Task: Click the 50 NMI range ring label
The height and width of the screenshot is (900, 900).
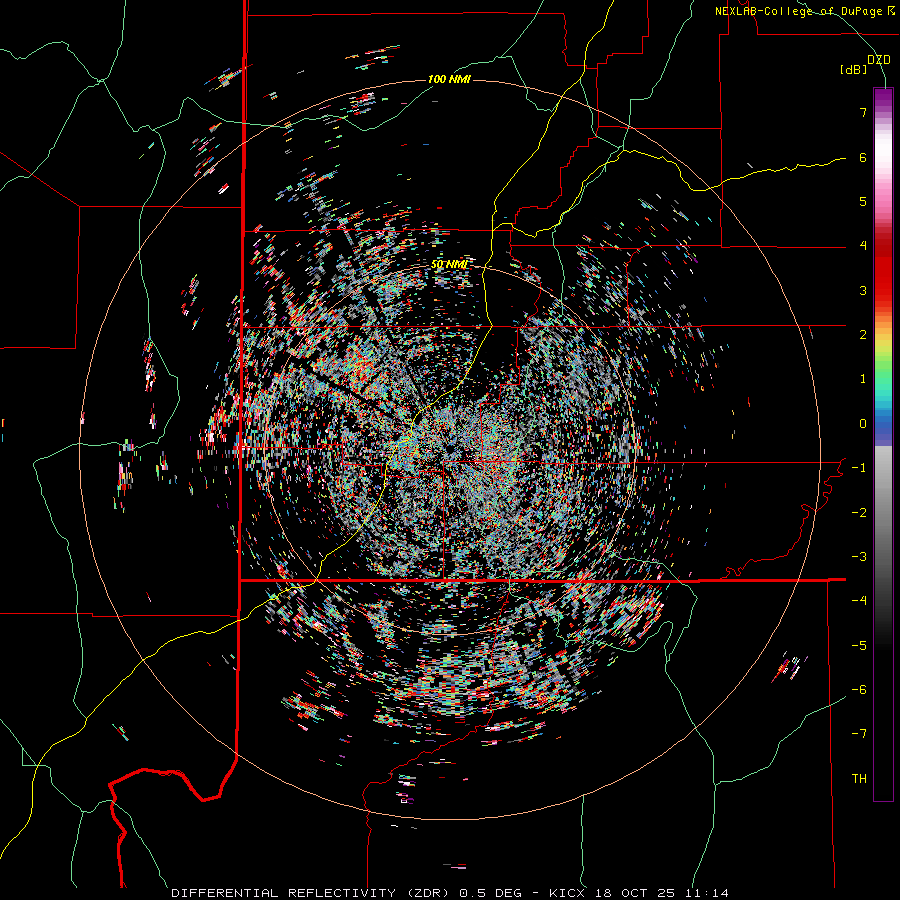Action: [x=449, y=264]
